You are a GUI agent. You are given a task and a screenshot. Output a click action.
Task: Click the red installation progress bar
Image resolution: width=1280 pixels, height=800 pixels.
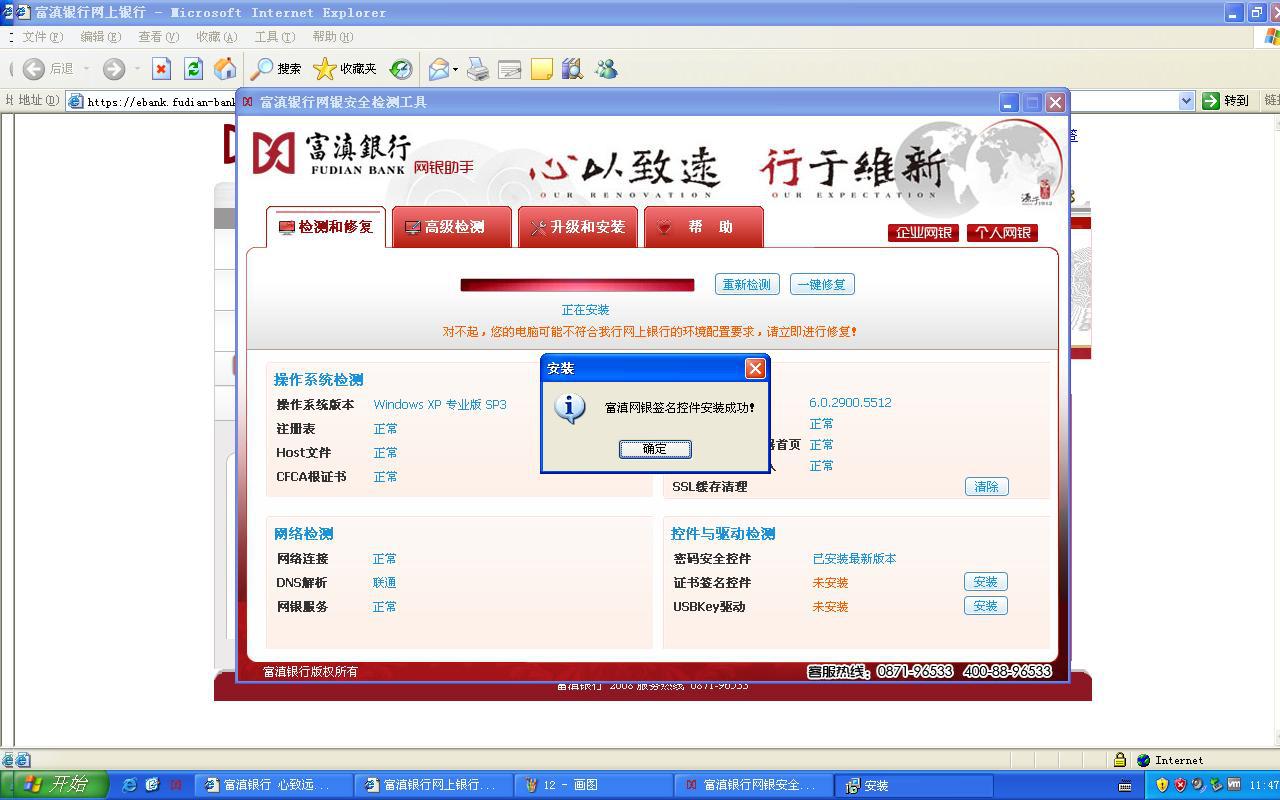(577, 285)
